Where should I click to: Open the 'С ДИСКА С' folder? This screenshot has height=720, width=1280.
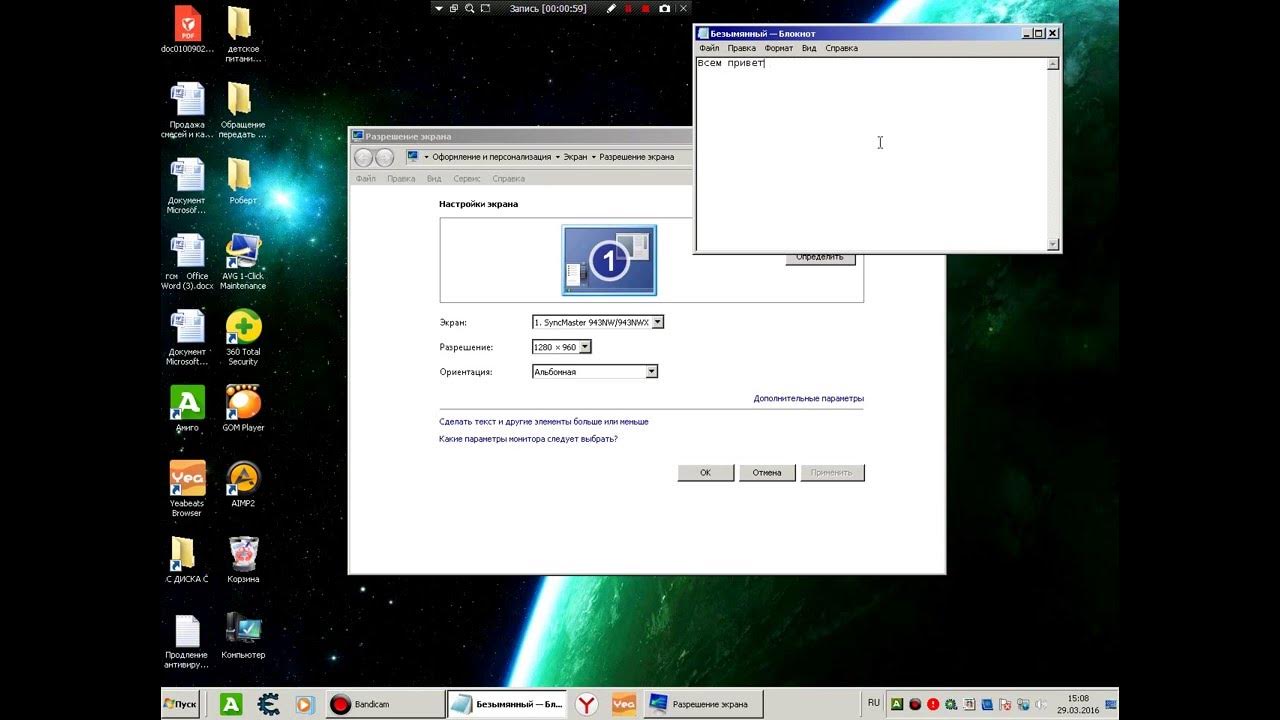[187, 560]
